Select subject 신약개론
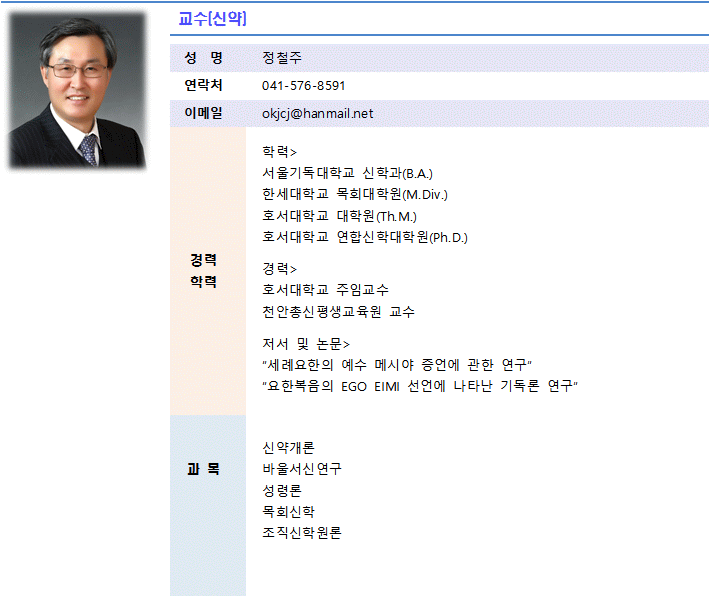 click(288, 448)
